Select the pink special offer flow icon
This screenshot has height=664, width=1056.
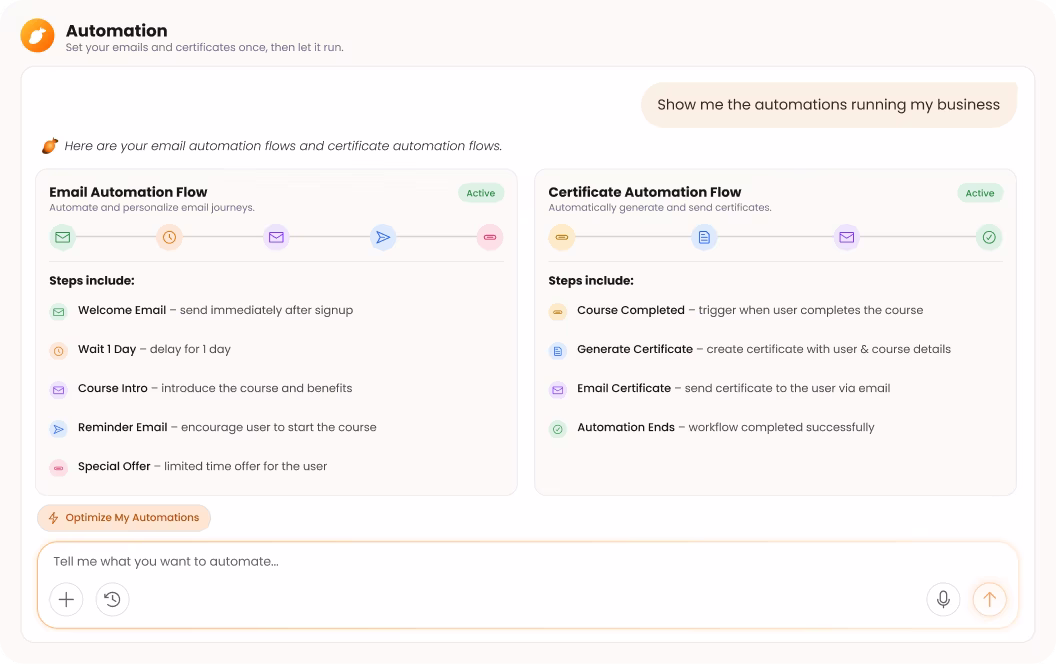click(490, 237)
